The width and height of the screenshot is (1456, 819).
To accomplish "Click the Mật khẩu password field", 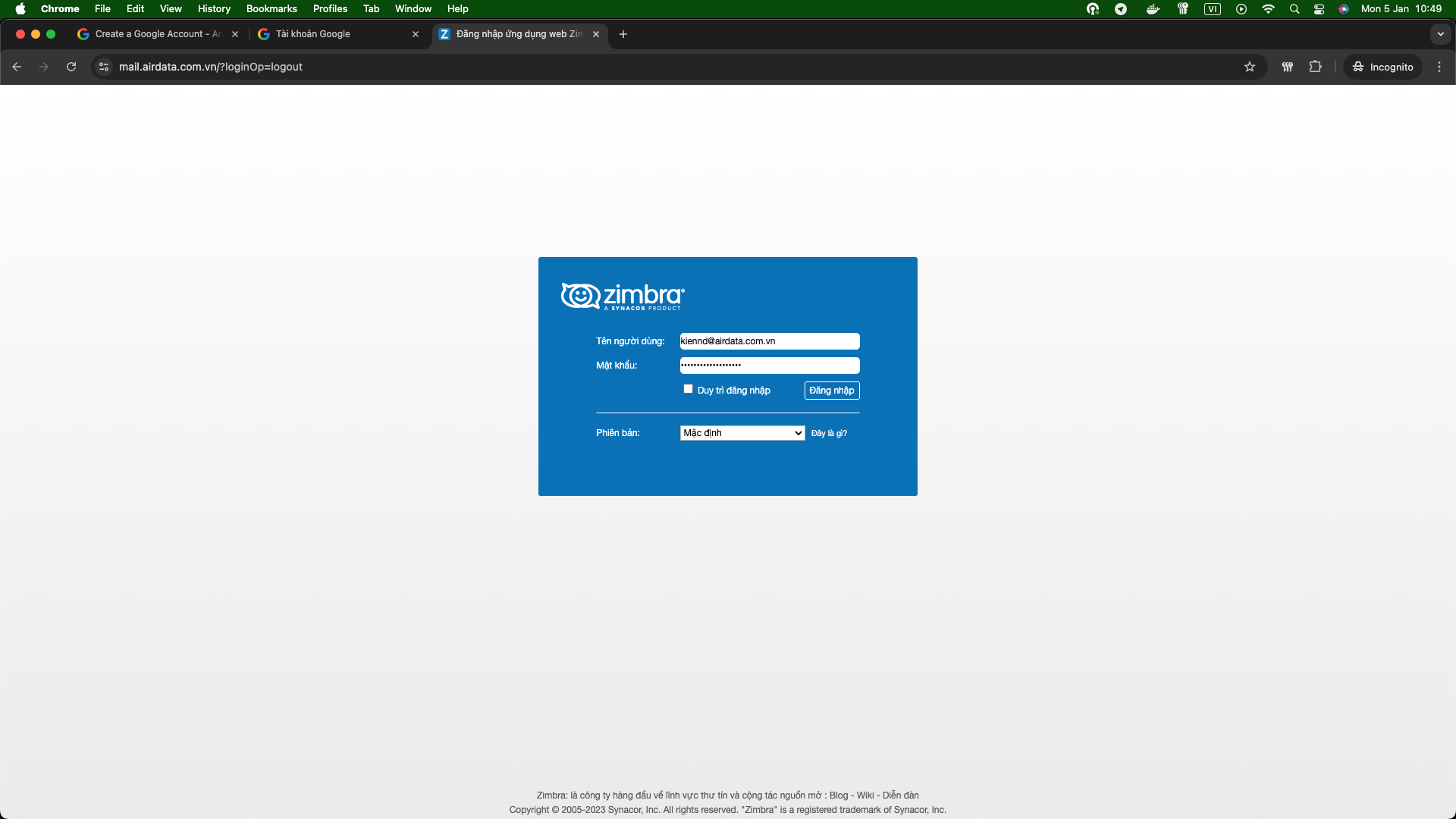I will [x=769, y=366].
